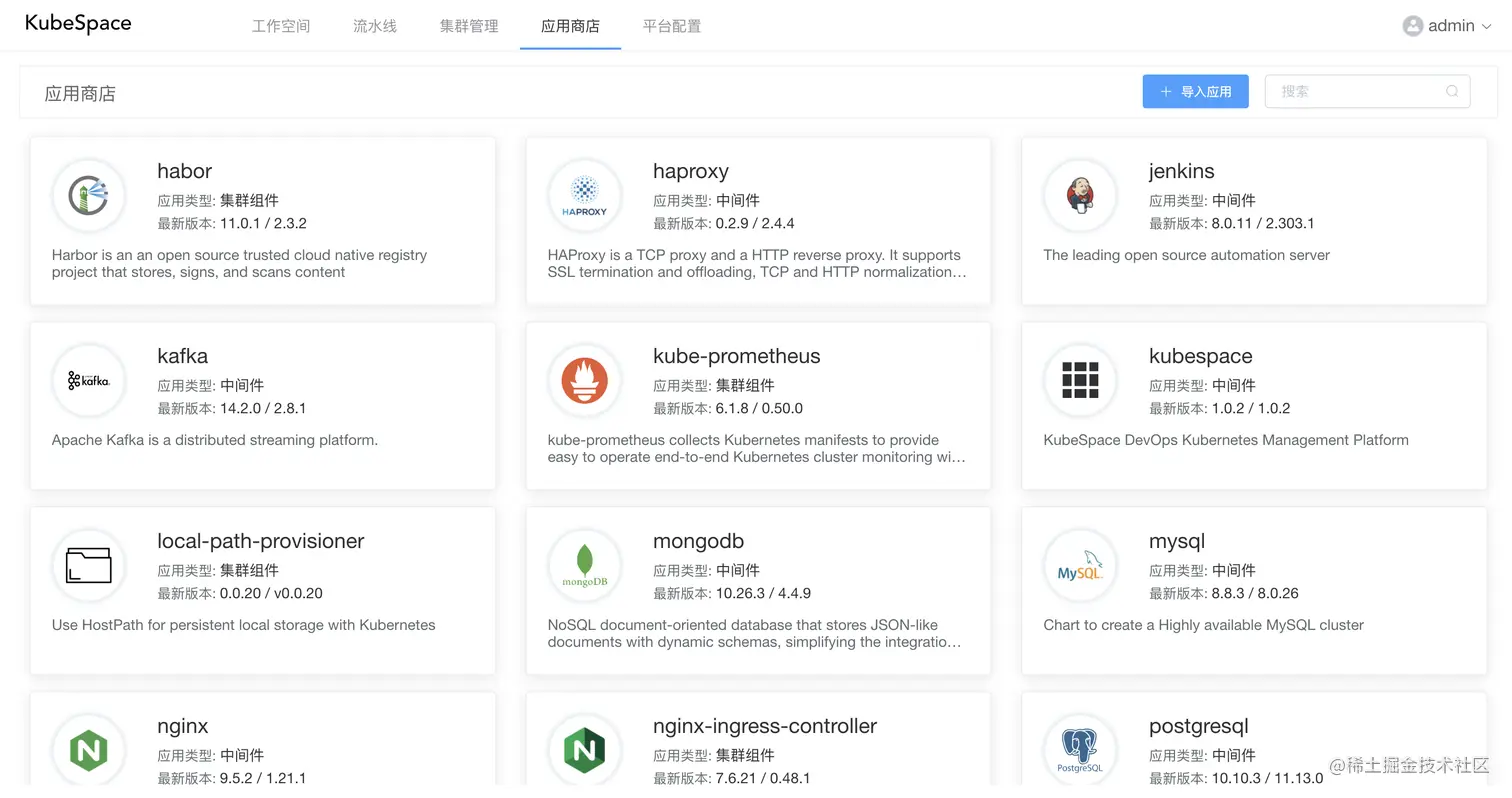Select the MySQL dolphin logo
The height and width of the screenshot is (798, 1512).
[x=1080, y=565]
